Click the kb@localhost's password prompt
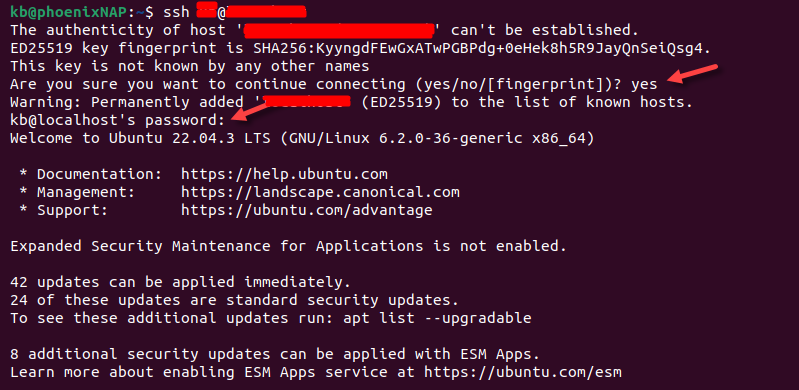The width and height of the screenshot is (799, 390). [117, 120]
